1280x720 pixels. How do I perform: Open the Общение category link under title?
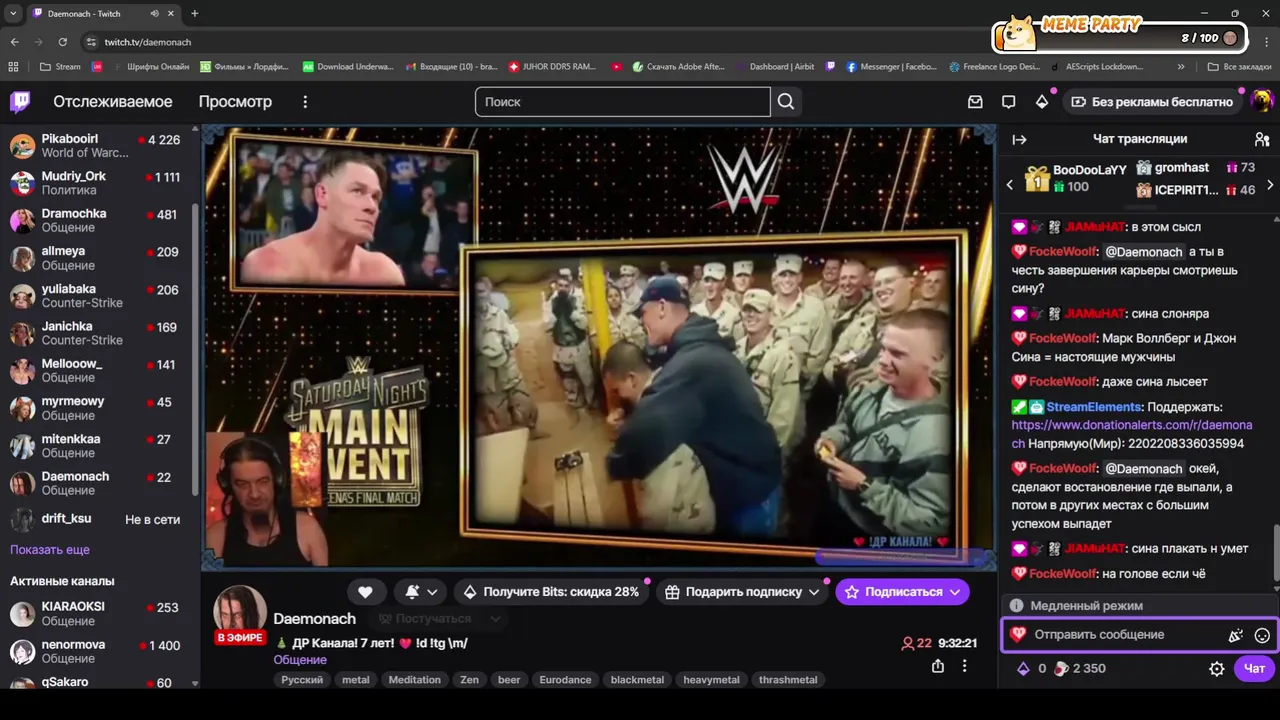coord(300,660)
